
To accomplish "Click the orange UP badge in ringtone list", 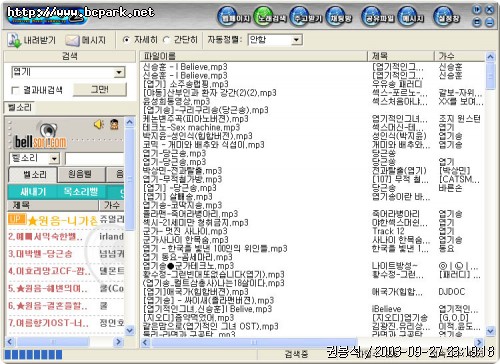I will click(17, 219).
